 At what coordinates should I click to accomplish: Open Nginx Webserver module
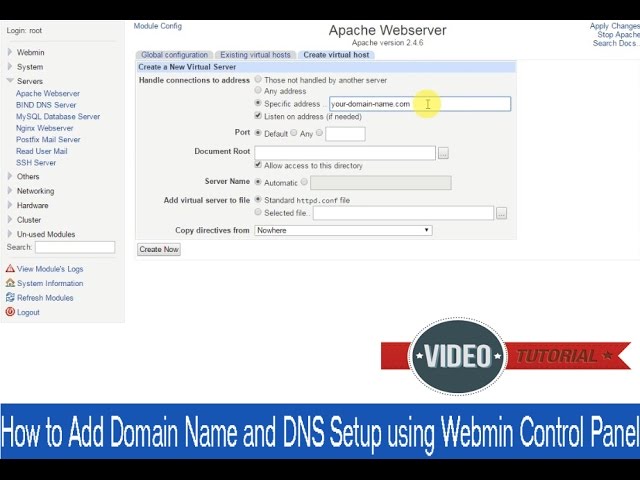[x=44, y=128]
